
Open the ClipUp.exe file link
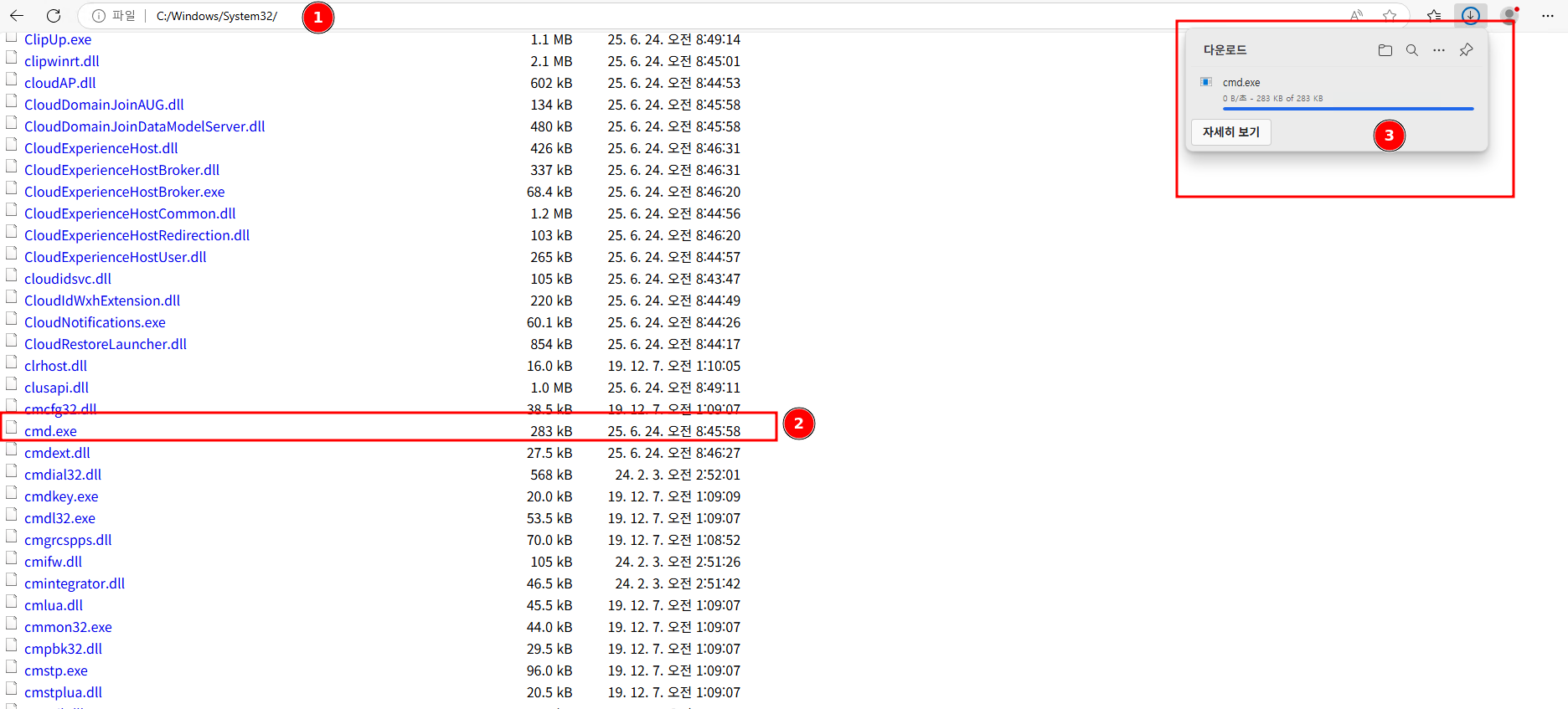pyautogui.click(x=58, y=39)
